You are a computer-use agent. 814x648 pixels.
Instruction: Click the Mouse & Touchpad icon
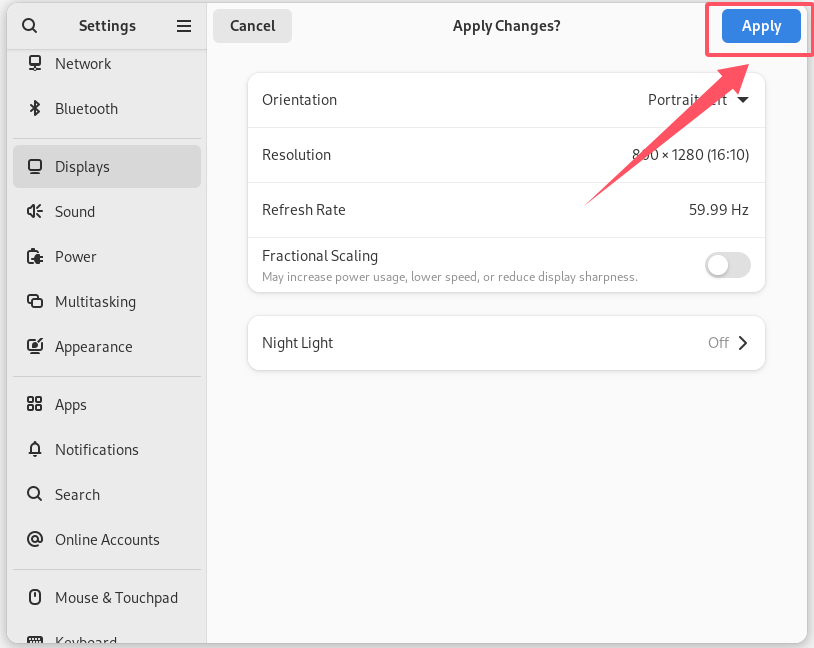[35, 597]
